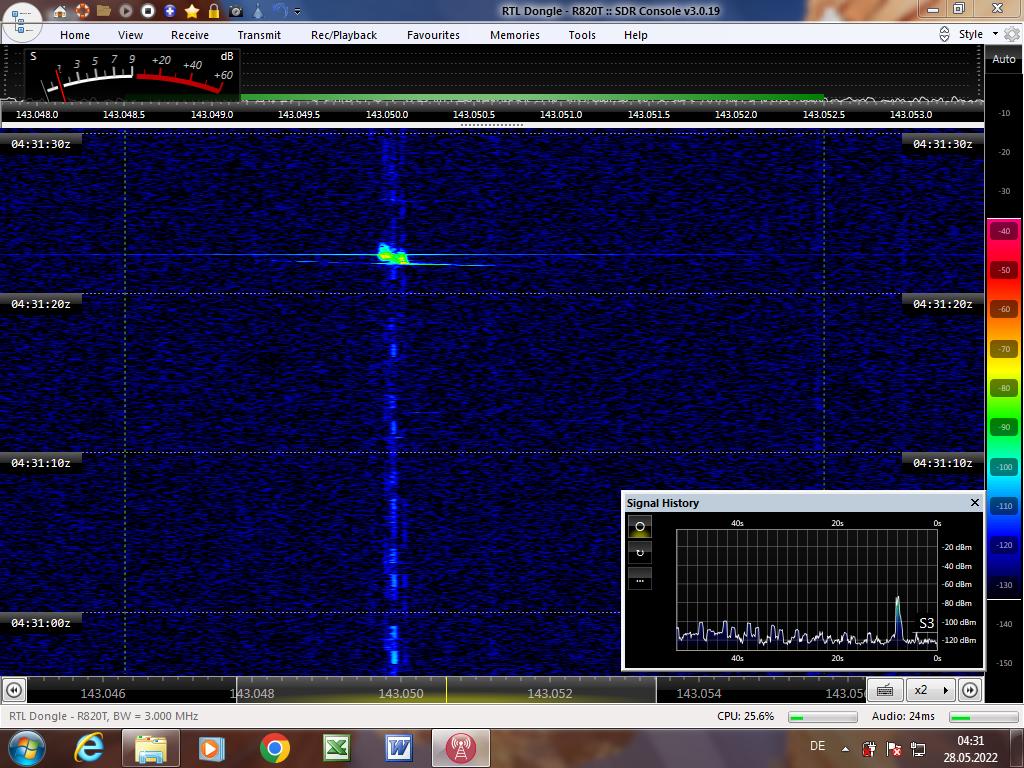Click the camera screenshot icon
The width and height of the screenshot is (1024, 768).
pos(236,10)
